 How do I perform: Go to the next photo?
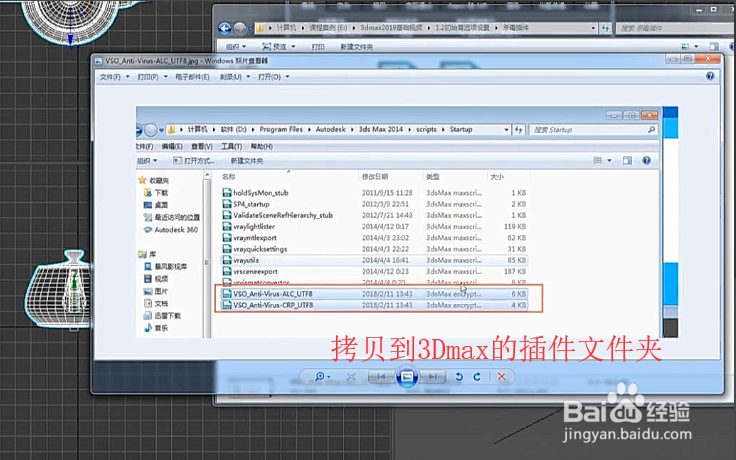point(432,376)
